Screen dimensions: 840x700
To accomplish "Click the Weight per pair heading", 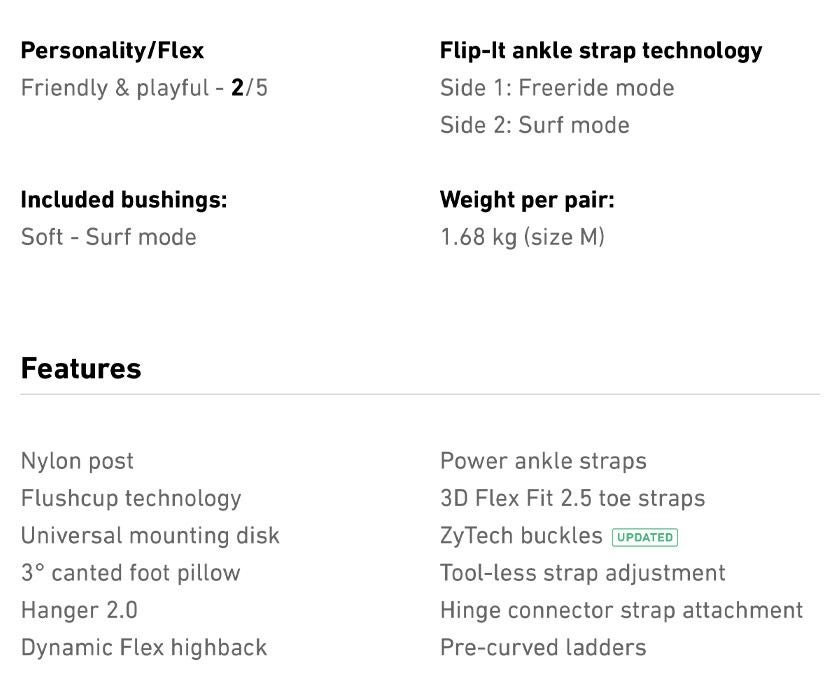I will (x=527, y=200).
